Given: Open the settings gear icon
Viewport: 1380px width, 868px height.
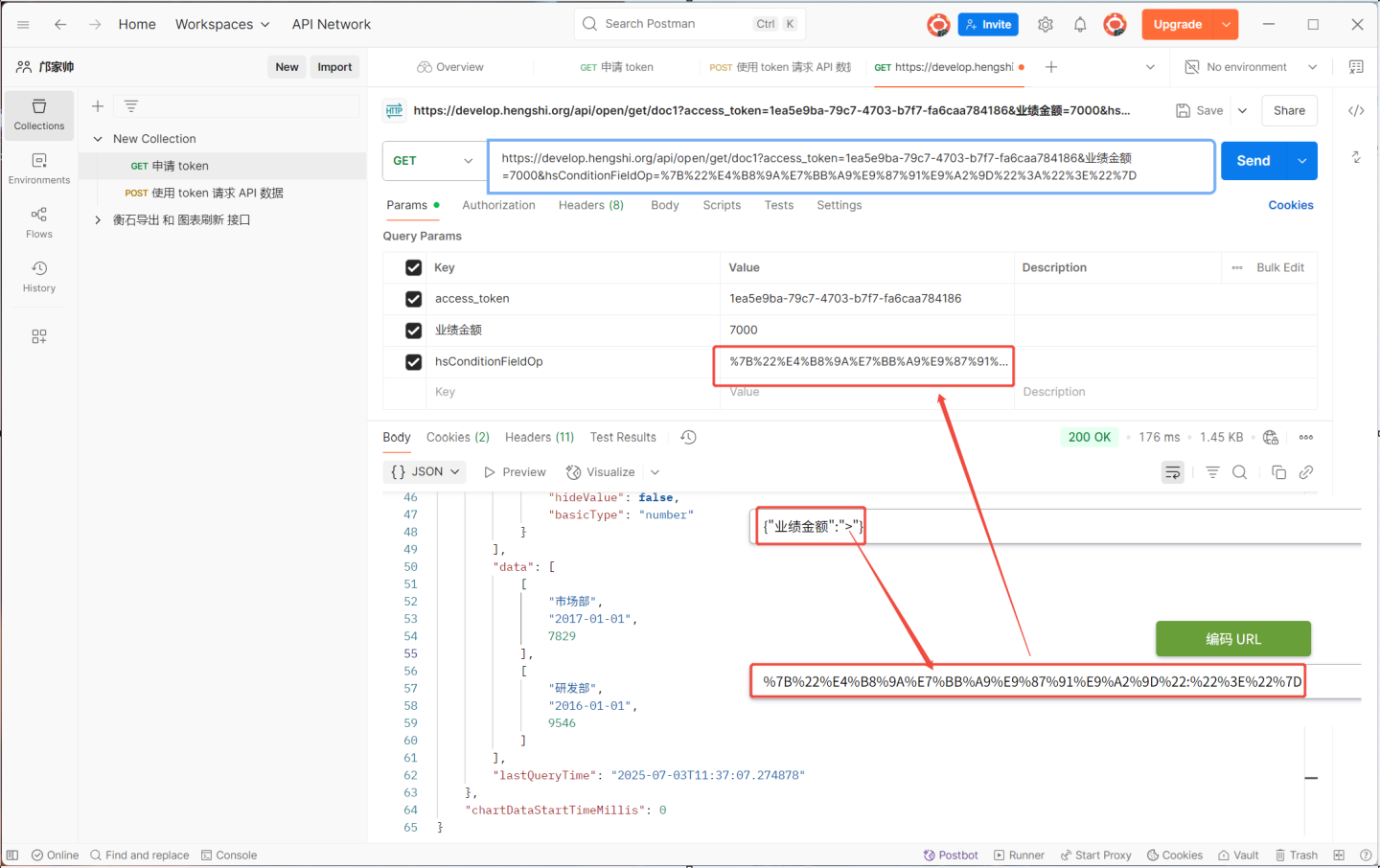Looking at the screenshot, I should pos(1046,25).
